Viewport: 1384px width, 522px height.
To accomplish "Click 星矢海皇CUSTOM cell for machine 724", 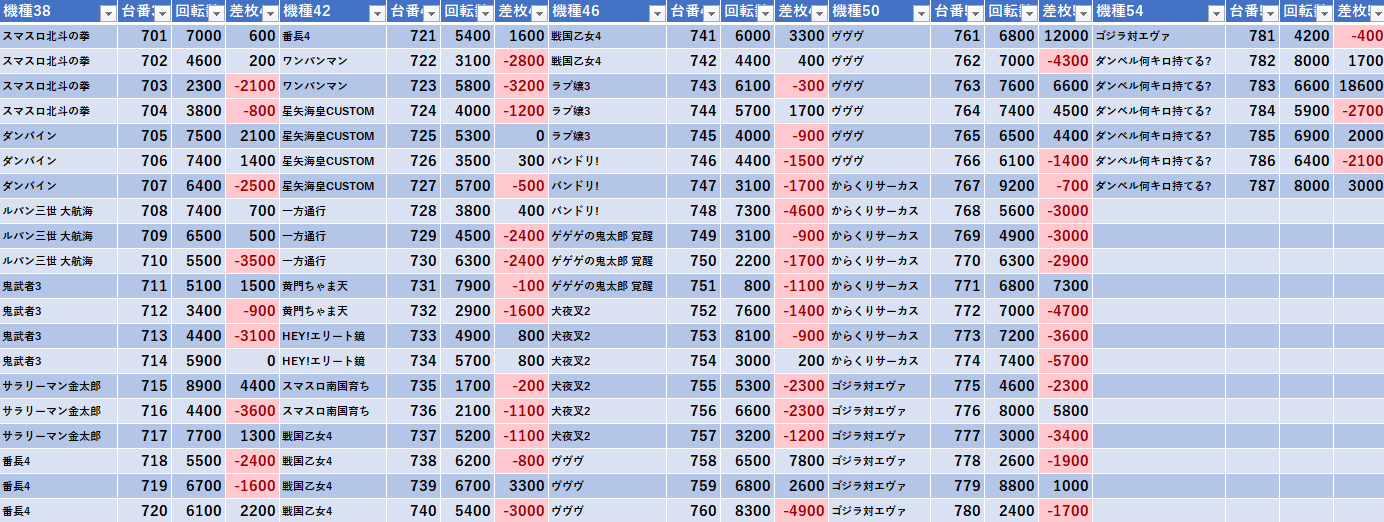I will tap(333, 111).
